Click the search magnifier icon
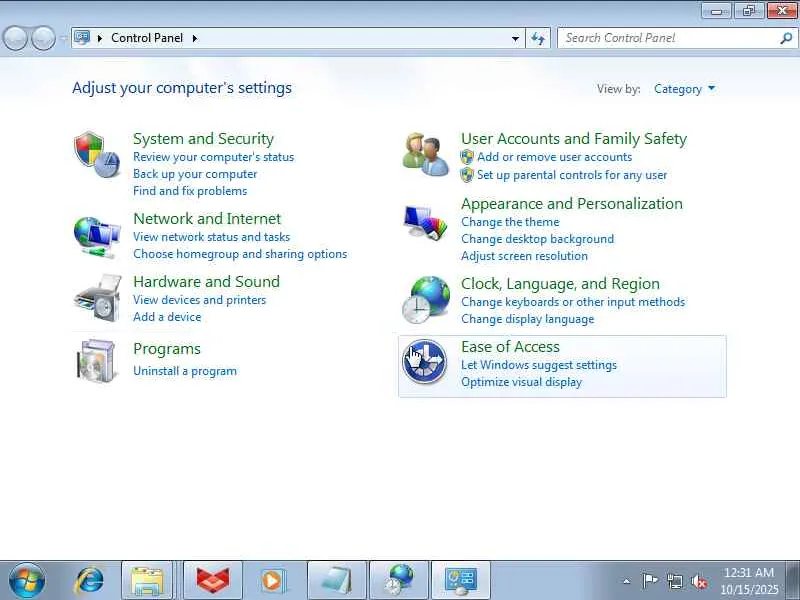The image size is (800, 600). (786, 38)
